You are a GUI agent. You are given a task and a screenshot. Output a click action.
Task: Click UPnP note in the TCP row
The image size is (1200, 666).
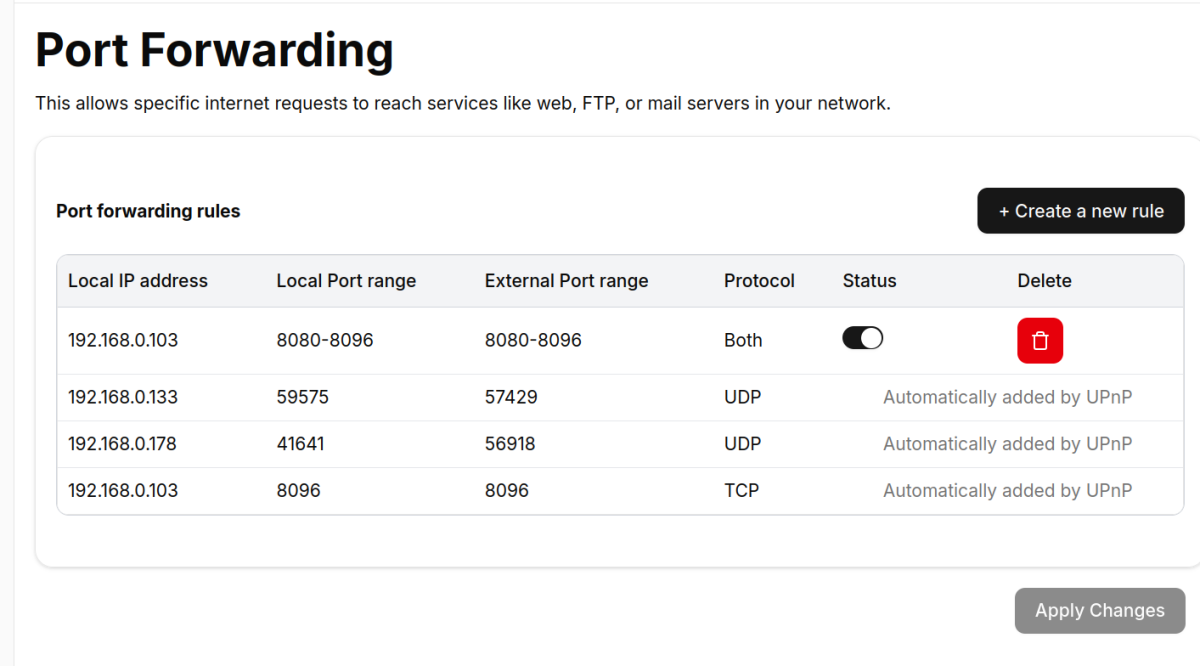pyautogui.click(x=1008, y=491)
